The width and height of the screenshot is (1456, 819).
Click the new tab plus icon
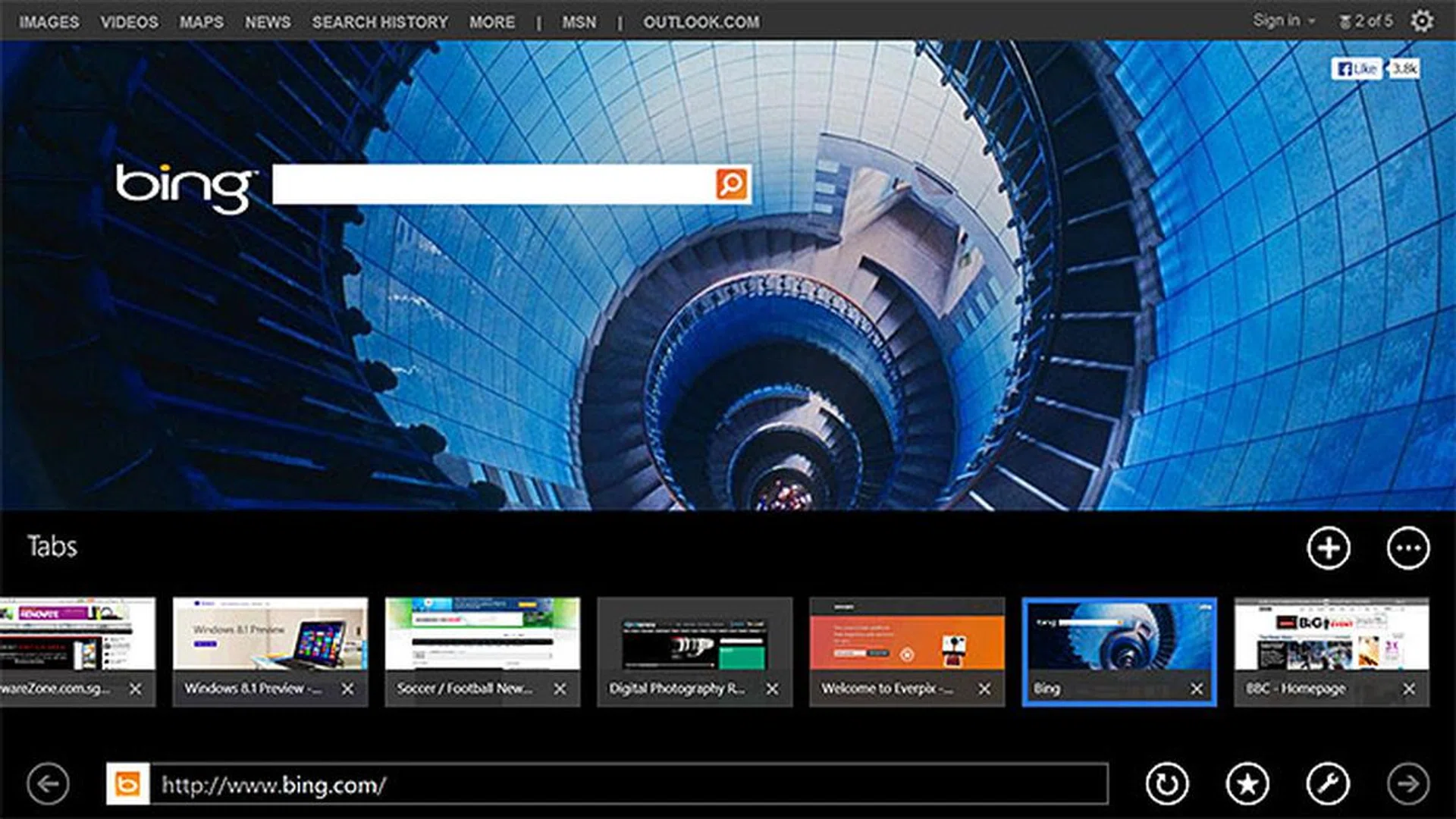pos(1328,548)
